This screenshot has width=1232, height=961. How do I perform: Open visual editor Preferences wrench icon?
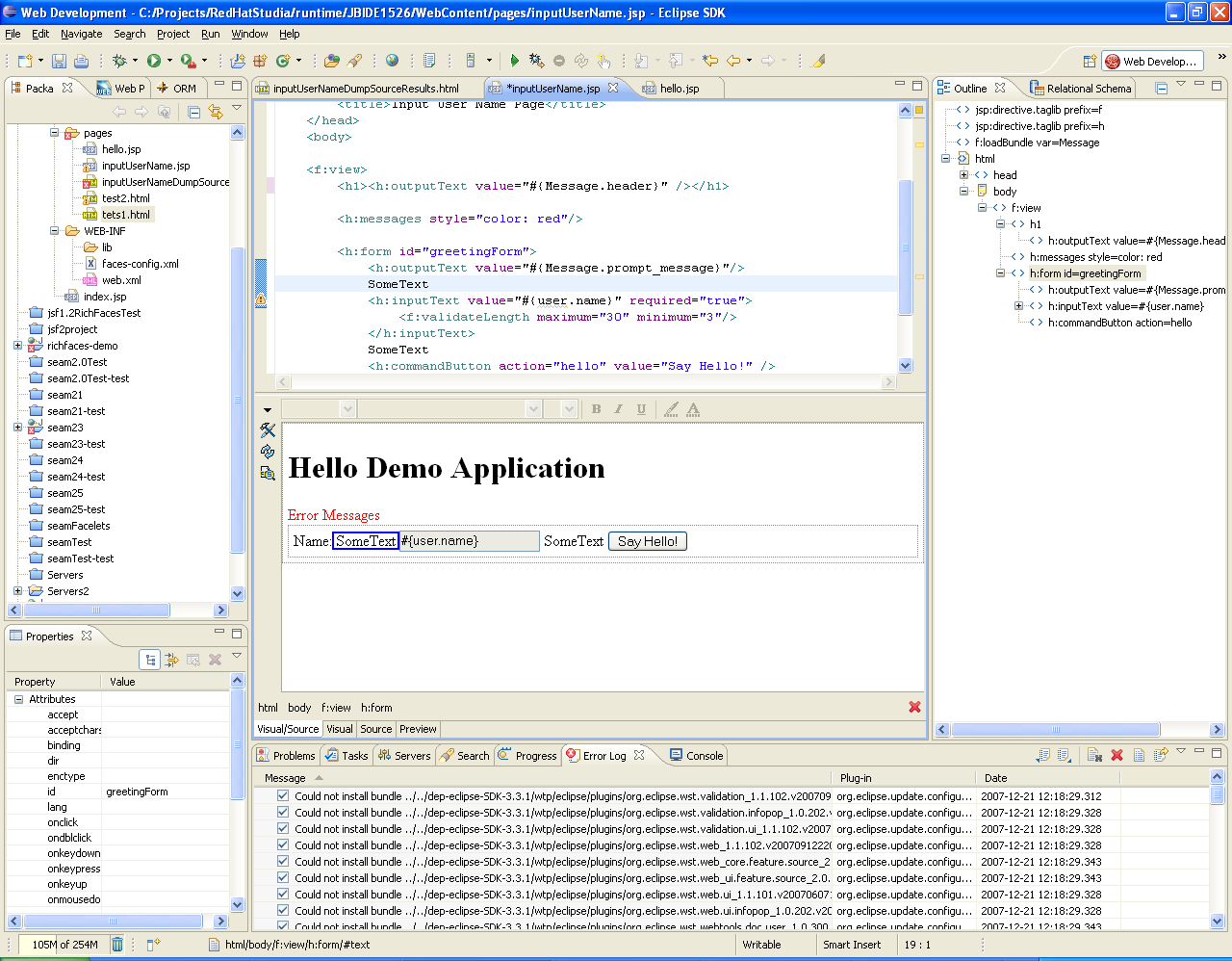268,430
